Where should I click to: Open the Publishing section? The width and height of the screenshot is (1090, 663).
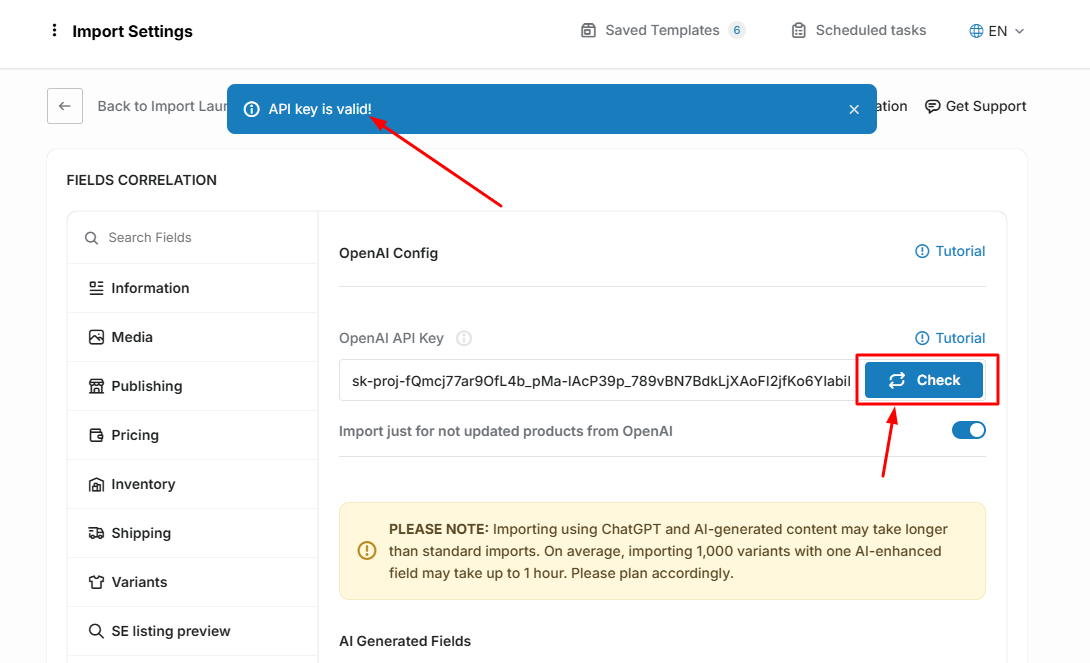[x=193, y=386]
